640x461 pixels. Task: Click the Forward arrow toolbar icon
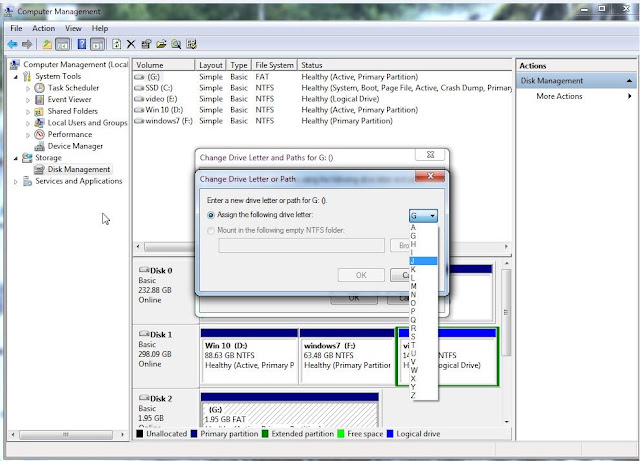[27, 44]
